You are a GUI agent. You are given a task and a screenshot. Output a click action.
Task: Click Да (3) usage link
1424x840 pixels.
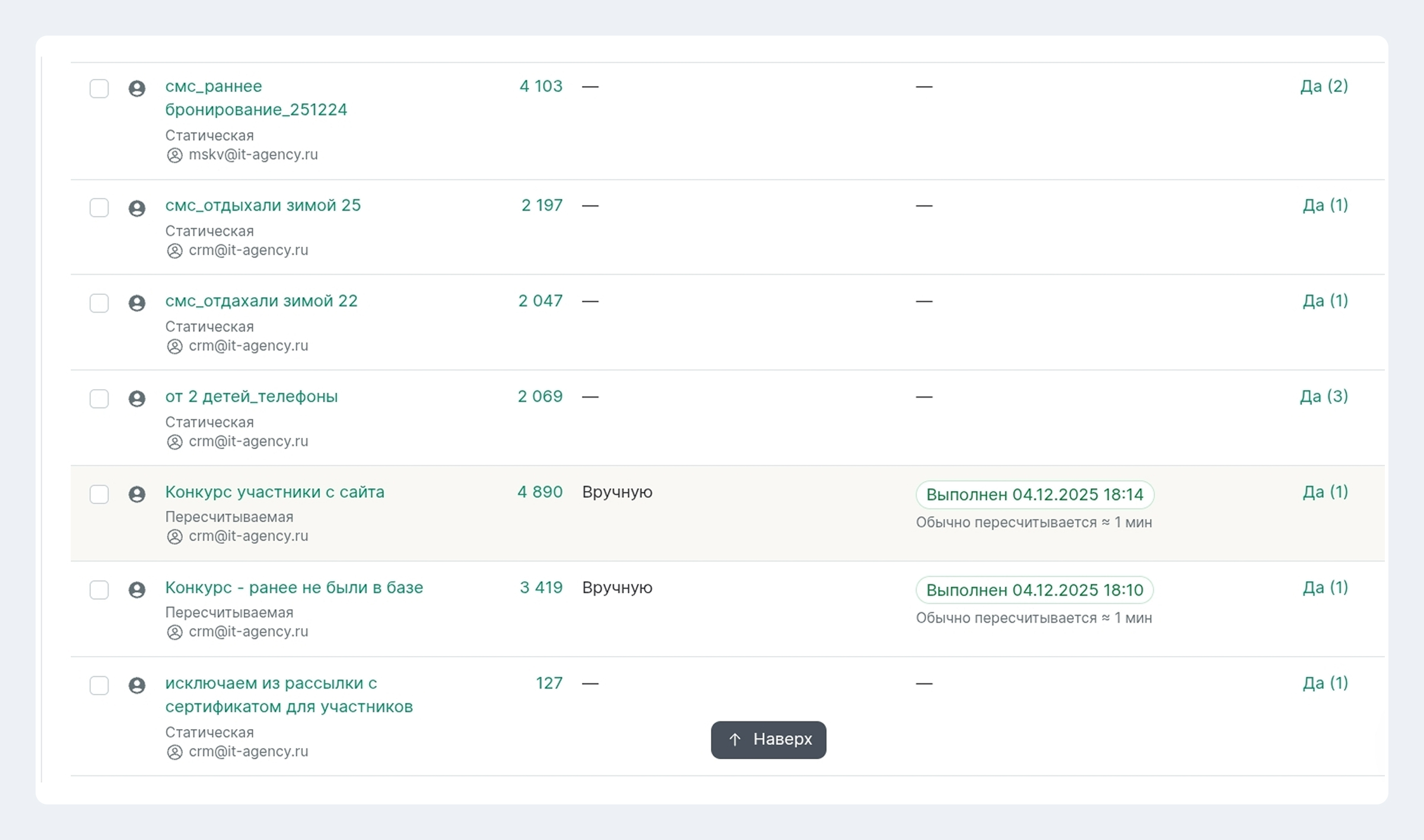click(x=1324, y=396)
